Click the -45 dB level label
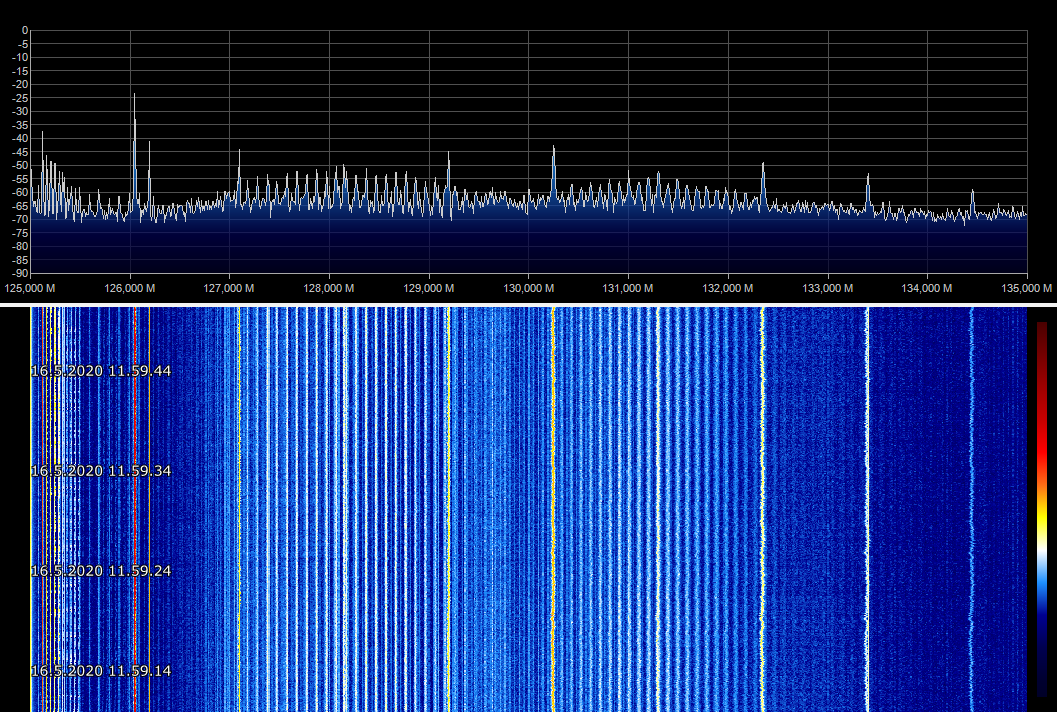1057x712 pixels. (20, 152)
